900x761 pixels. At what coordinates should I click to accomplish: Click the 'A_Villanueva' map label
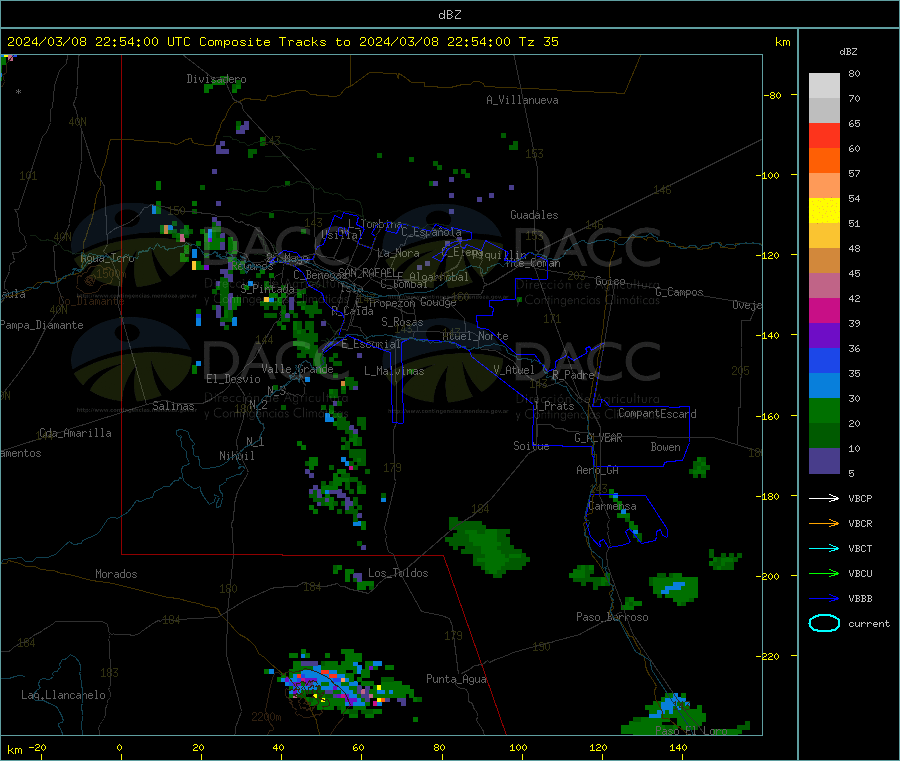pos(522,100)
